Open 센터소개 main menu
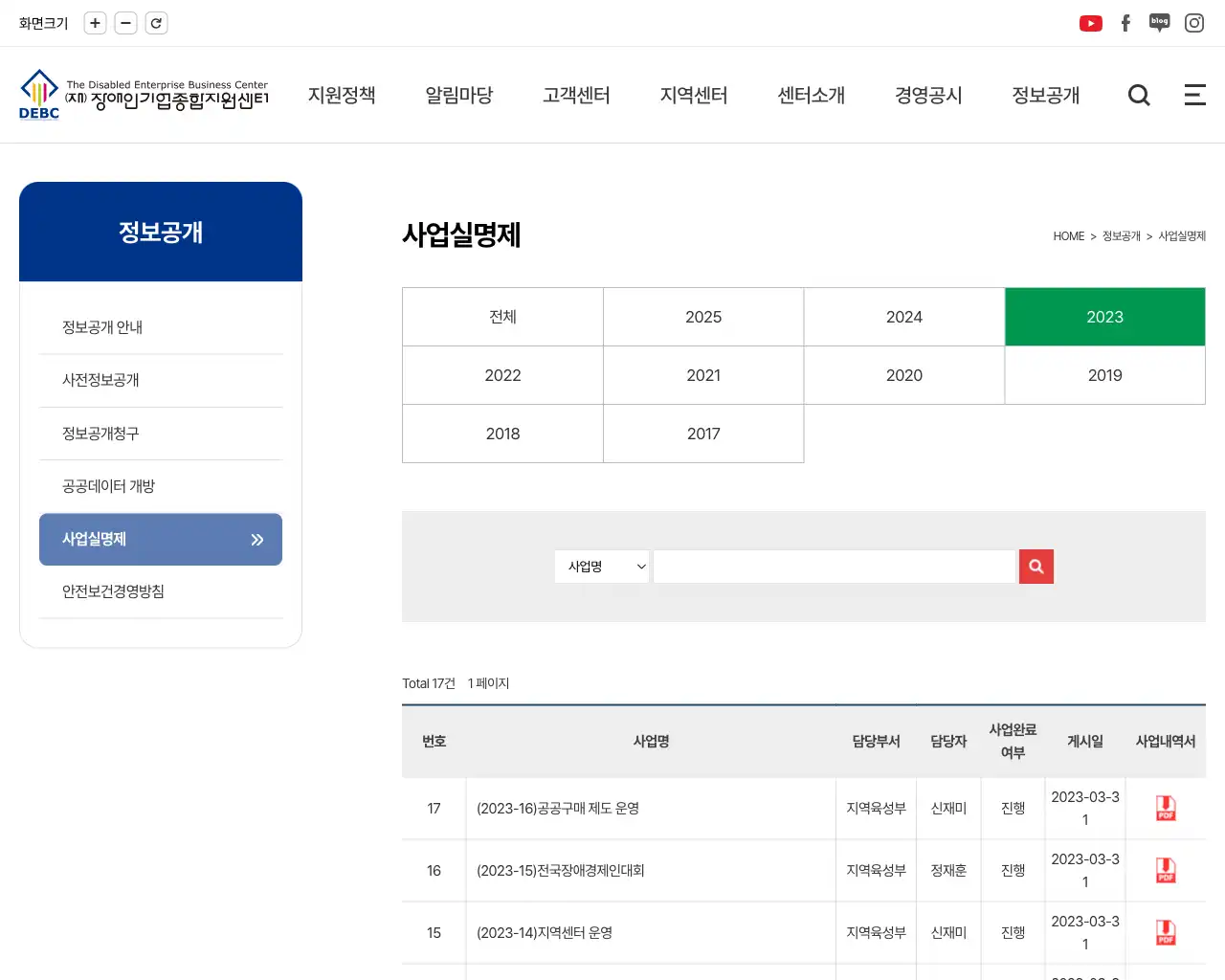Screen dimensions: 1225x980 point(812,95)
